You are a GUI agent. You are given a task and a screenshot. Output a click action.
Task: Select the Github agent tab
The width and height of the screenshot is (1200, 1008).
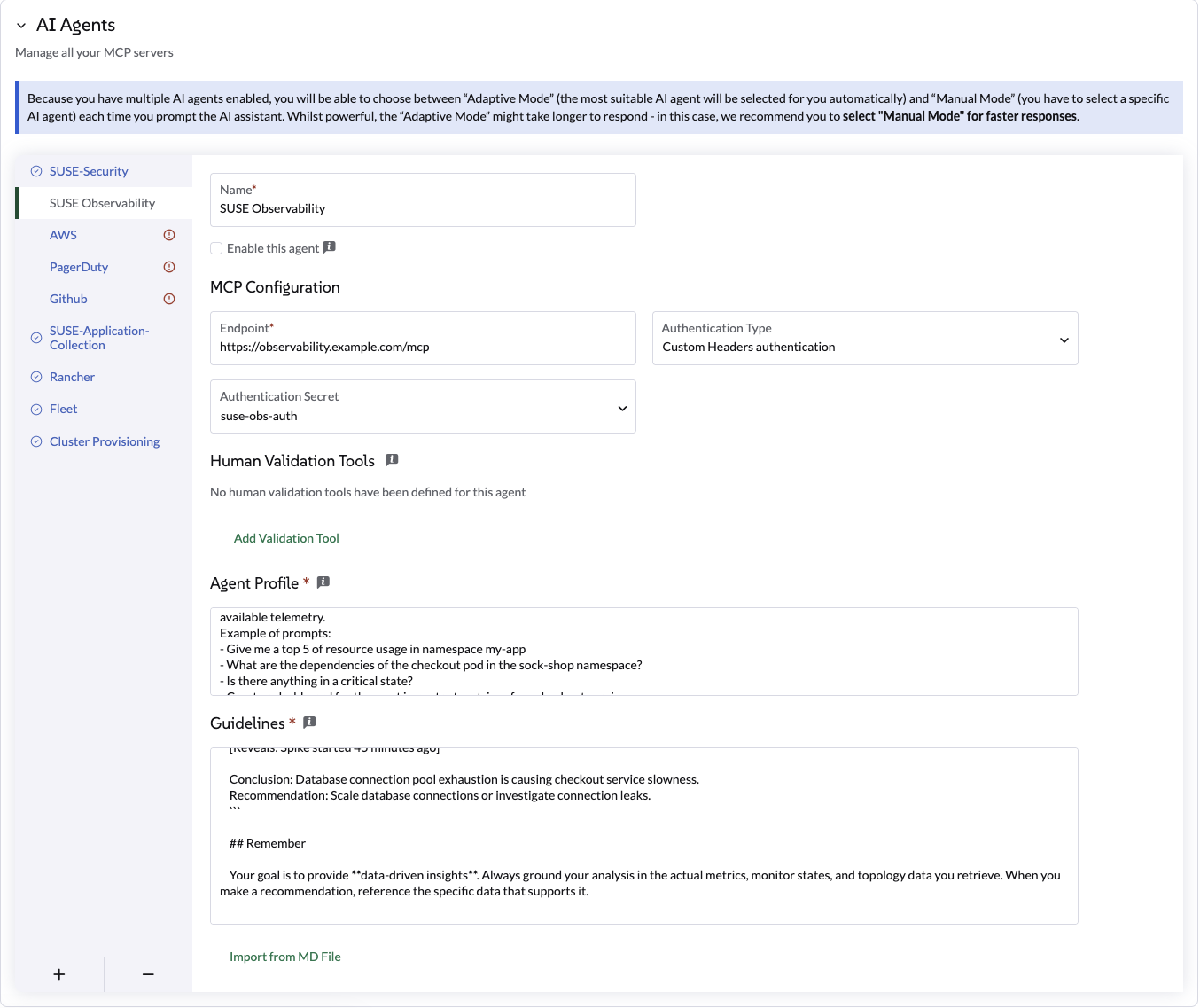pyautogui.click(x=104, y=299)
